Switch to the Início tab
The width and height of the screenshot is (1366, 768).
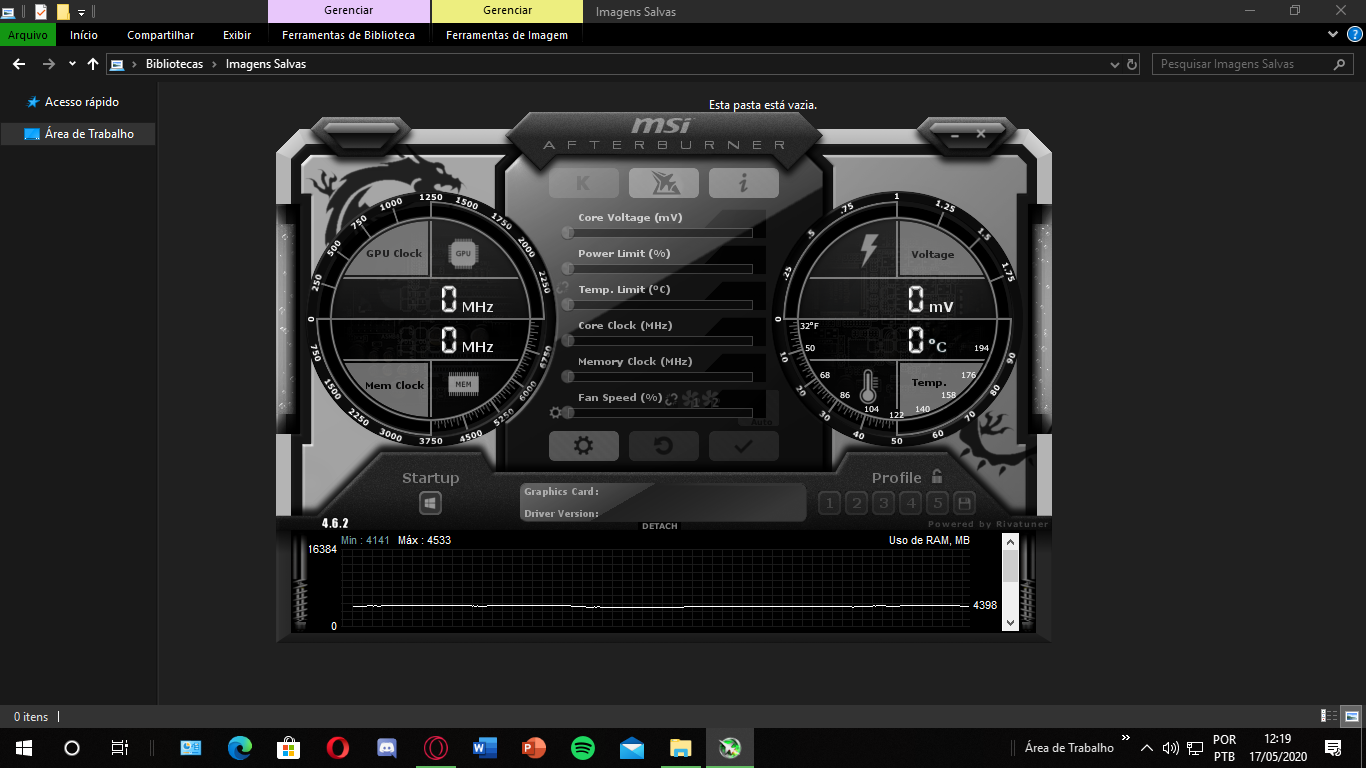click(x=84, y=34)
